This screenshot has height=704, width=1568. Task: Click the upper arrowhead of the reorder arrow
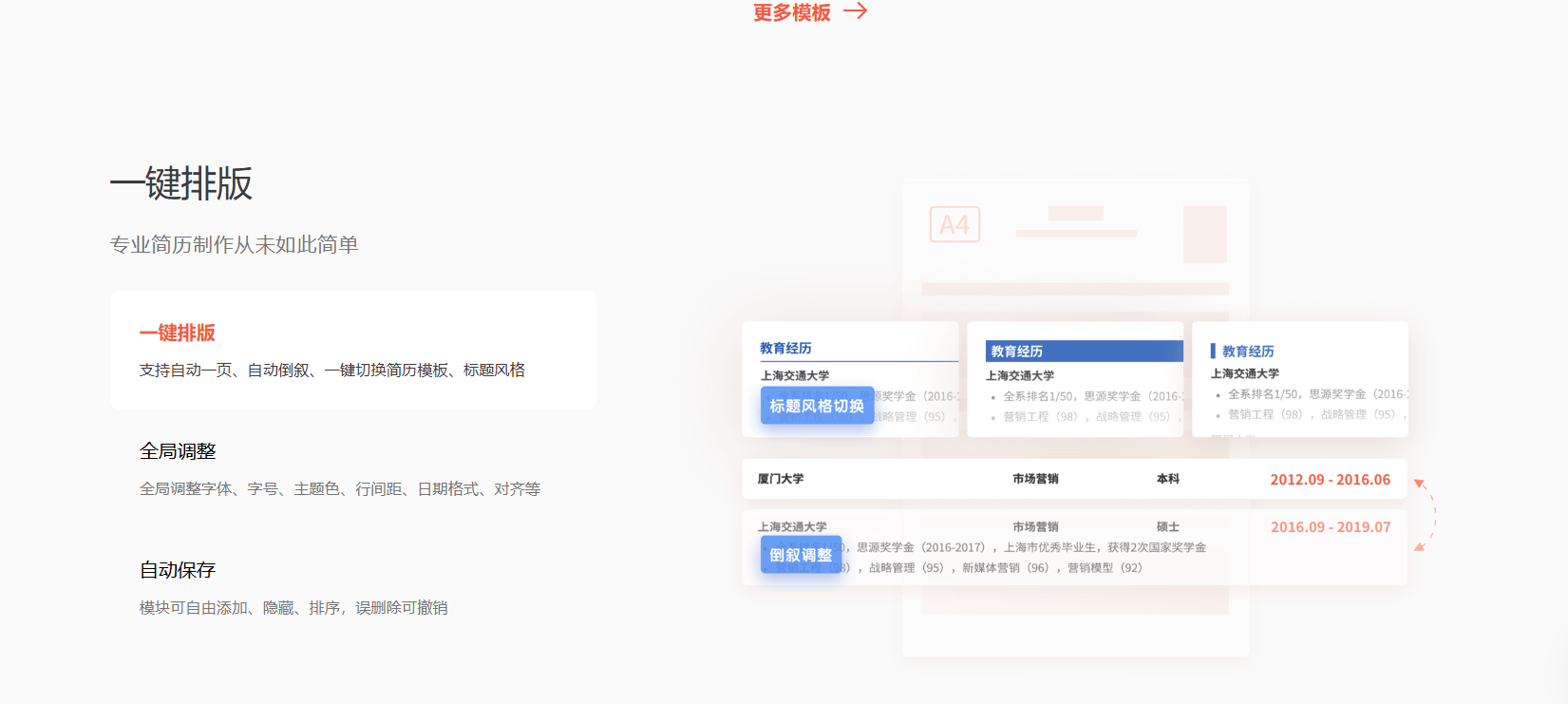tap(1420, 485)
